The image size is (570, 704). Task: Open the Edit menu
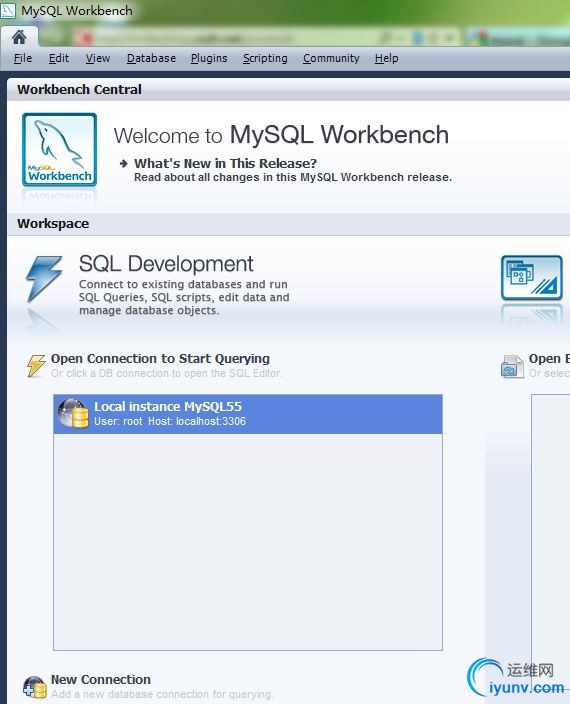[59, 58]
